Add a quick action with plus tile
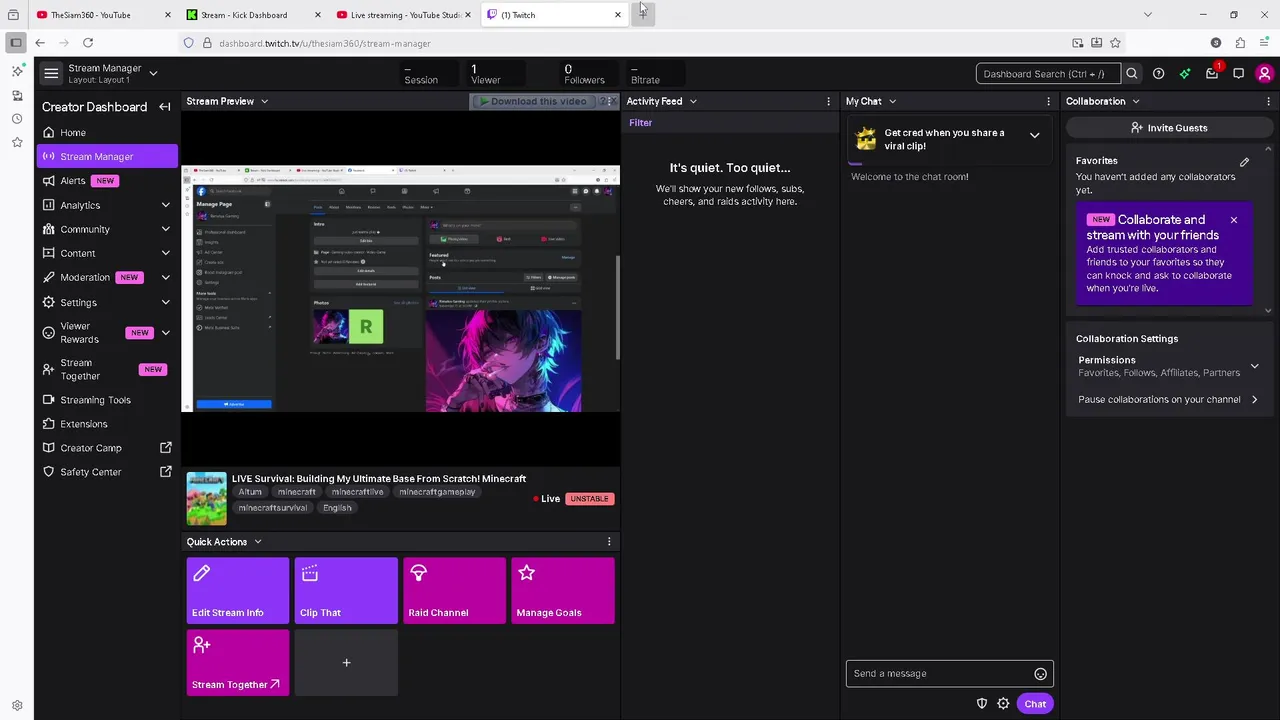The image size is (1280, 720). (346, 663)
